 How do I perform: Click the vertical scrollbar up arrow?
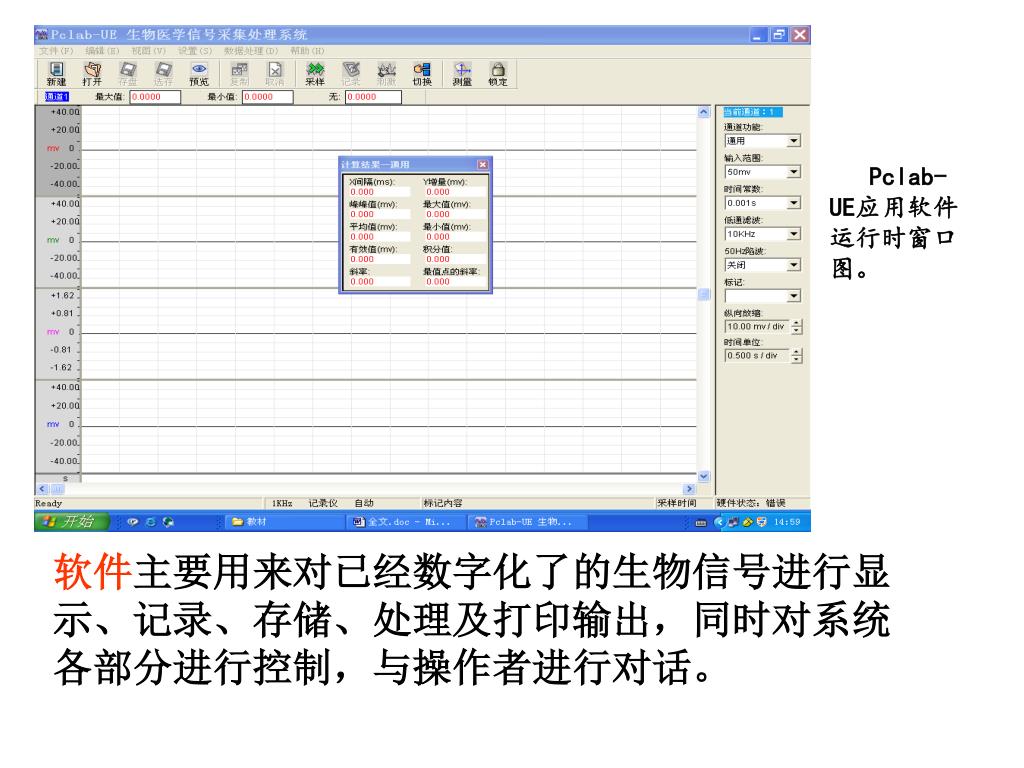click(x=703, y=112)
